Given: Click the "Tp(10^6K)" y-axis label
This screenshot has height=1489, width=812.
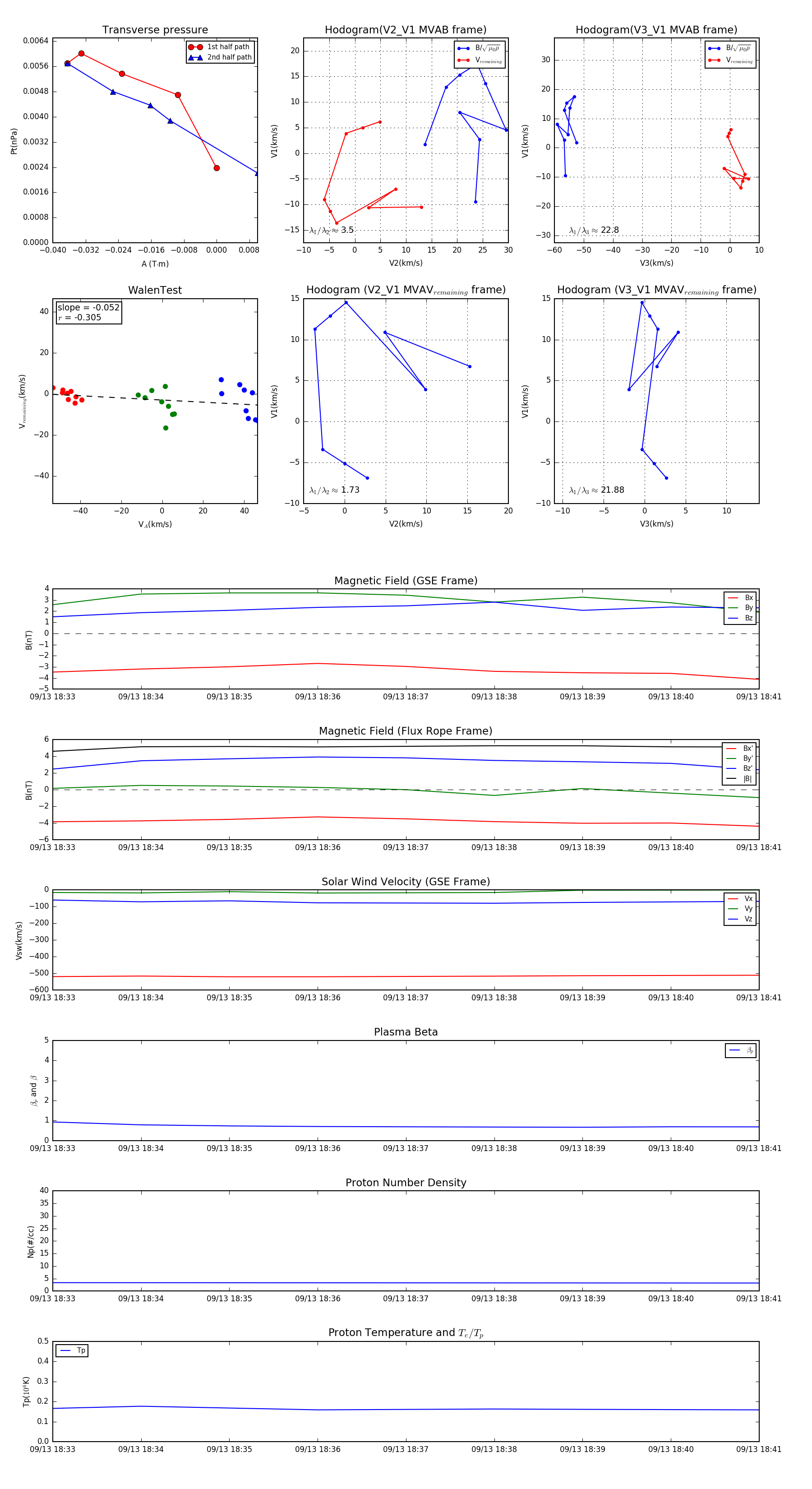Looking at the screenshot, I should click(26, 1392).
